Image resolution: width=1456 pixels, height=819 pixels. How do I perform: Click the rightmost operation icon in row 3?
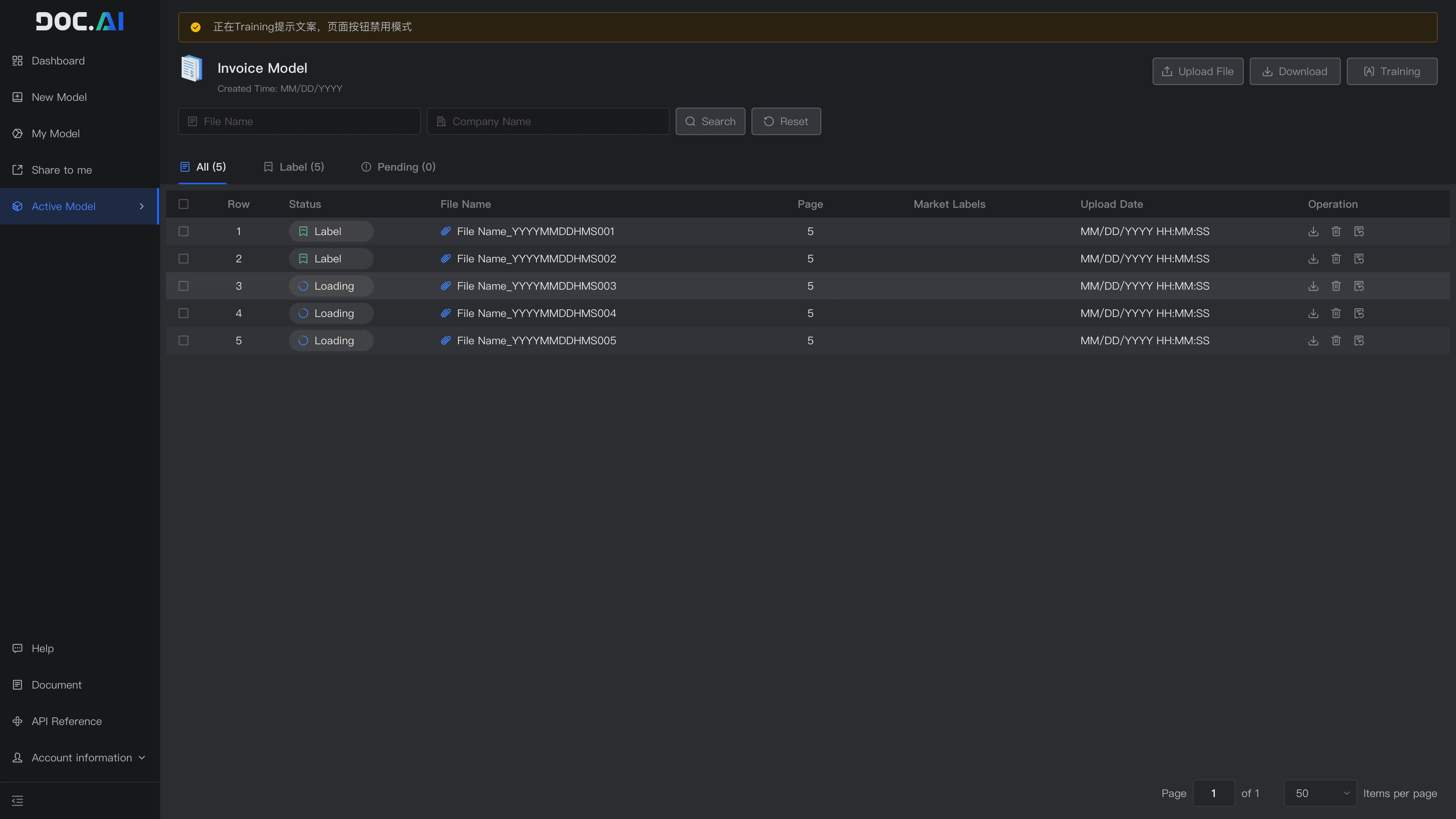(x=1359, y=286)
